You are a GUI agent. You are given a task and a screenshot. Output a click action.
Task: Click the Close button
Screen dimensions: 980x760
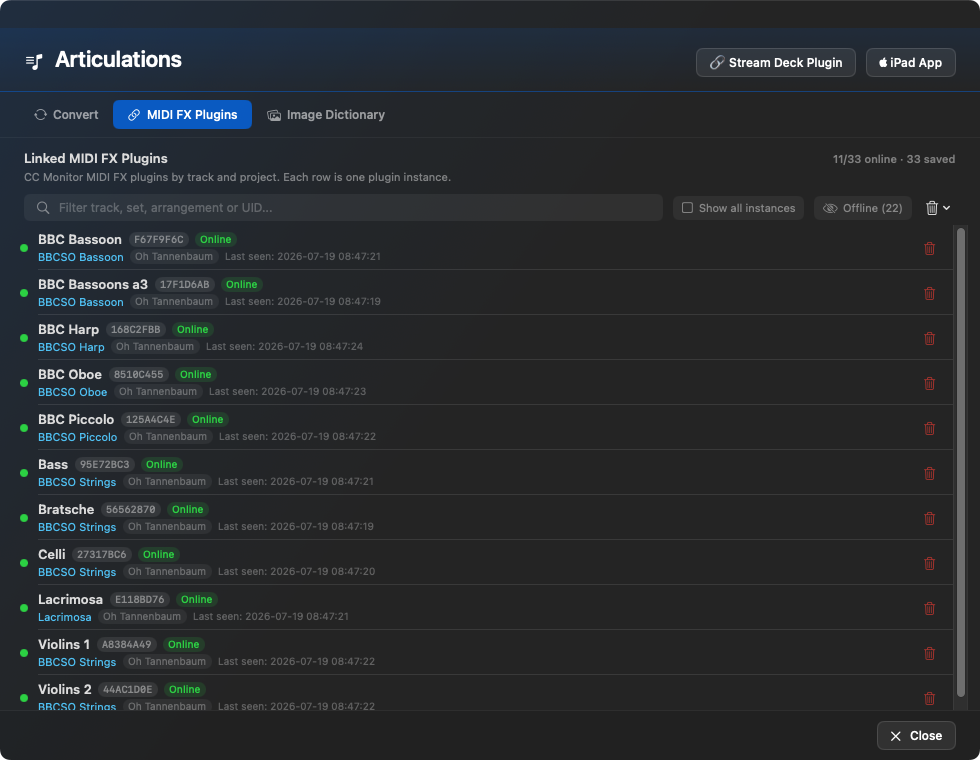[916, 736]
